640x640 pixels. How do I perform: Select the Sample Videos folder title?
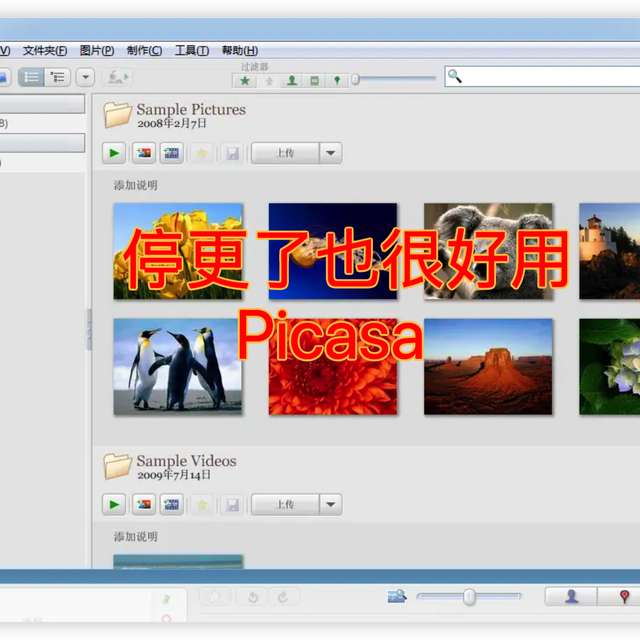point(186,461)
